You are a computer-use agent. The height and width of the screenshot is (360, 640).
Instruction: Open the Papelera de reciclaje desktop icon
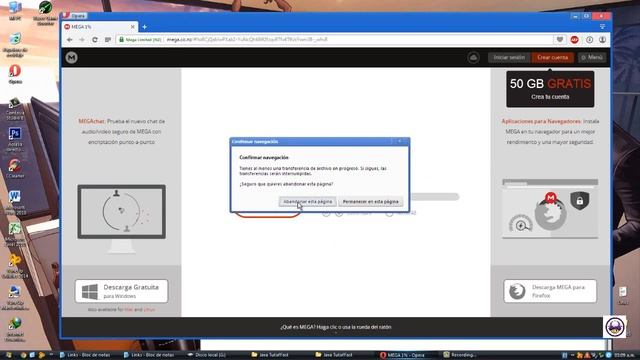15,45
